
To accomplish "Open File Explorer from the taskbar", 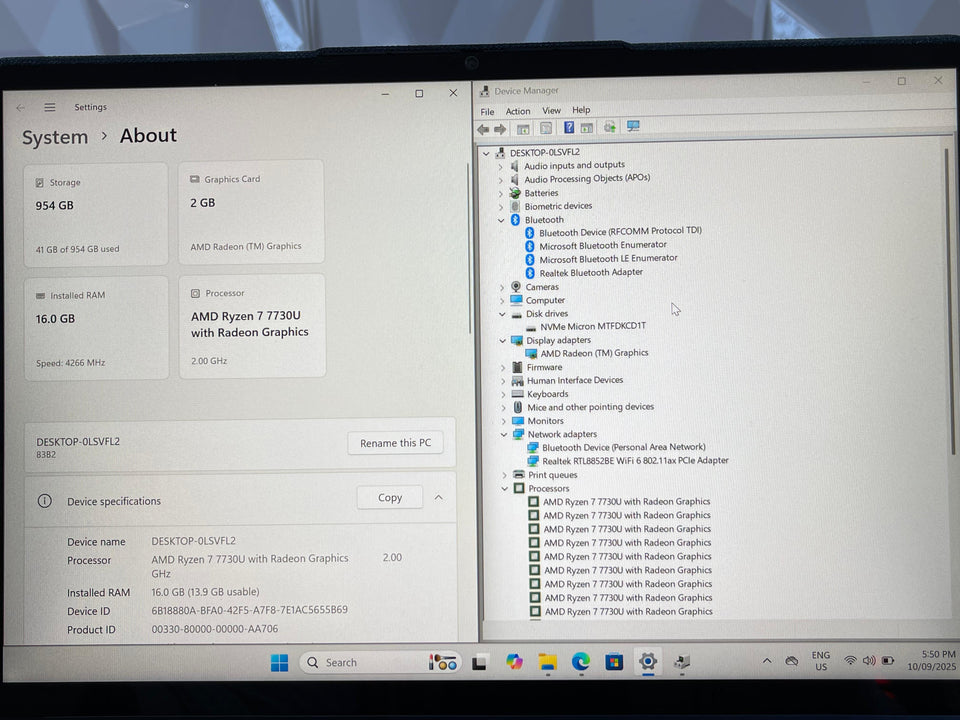I will click(x=547, y=662).
